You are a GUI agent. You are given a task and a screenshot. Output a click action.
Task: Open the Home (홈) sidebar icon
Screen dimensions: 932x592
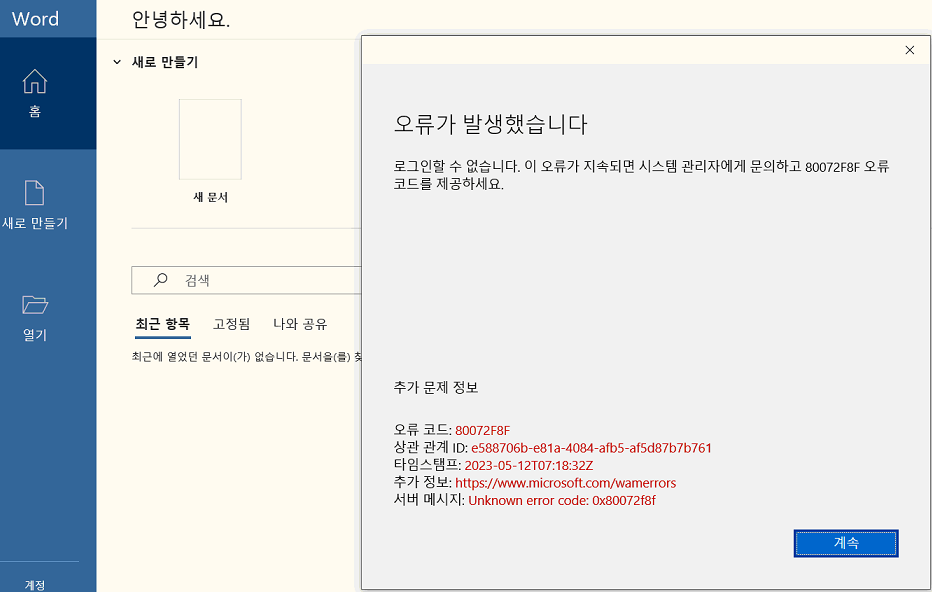35,81
